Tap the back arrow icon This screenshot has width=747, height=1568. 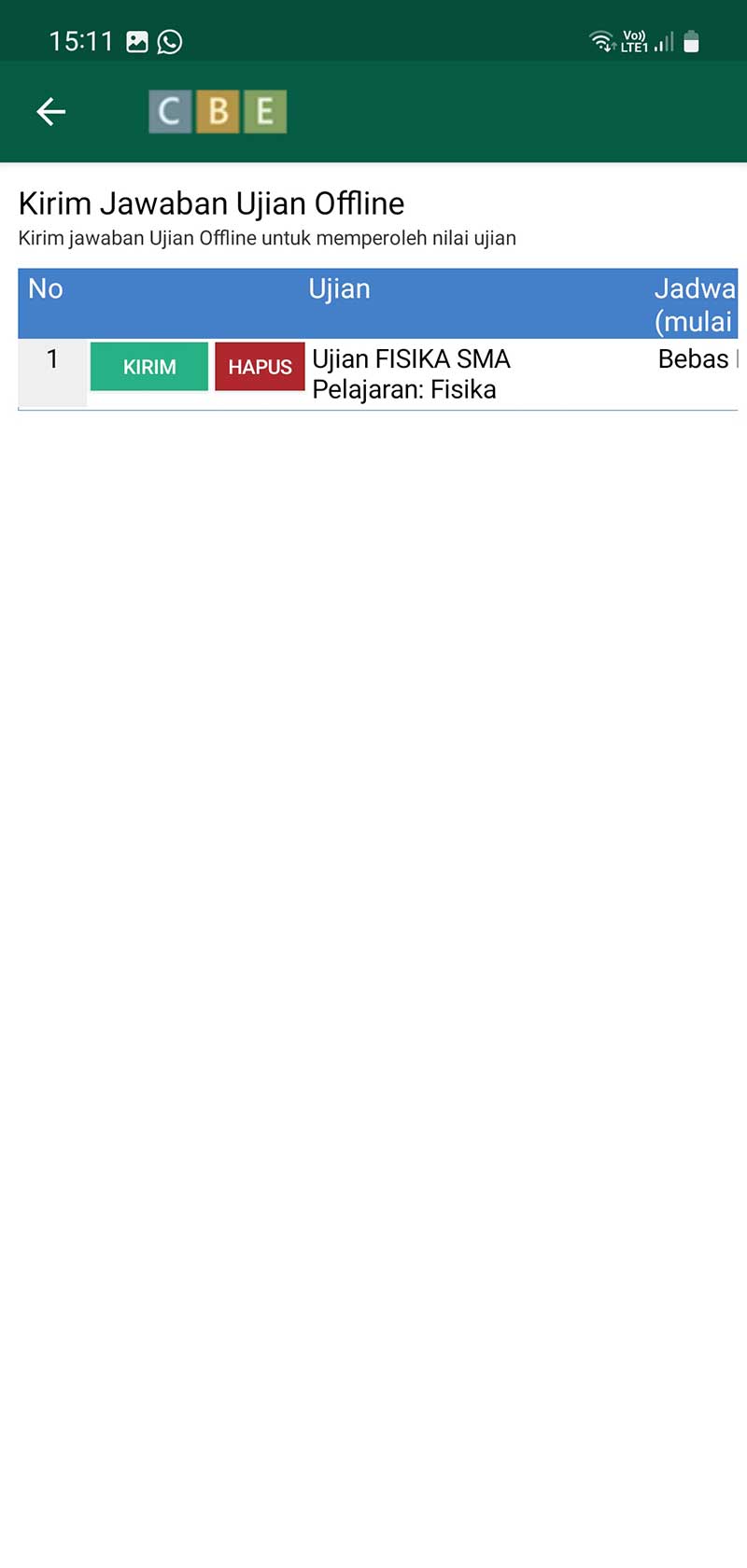[x=50, y=112]
